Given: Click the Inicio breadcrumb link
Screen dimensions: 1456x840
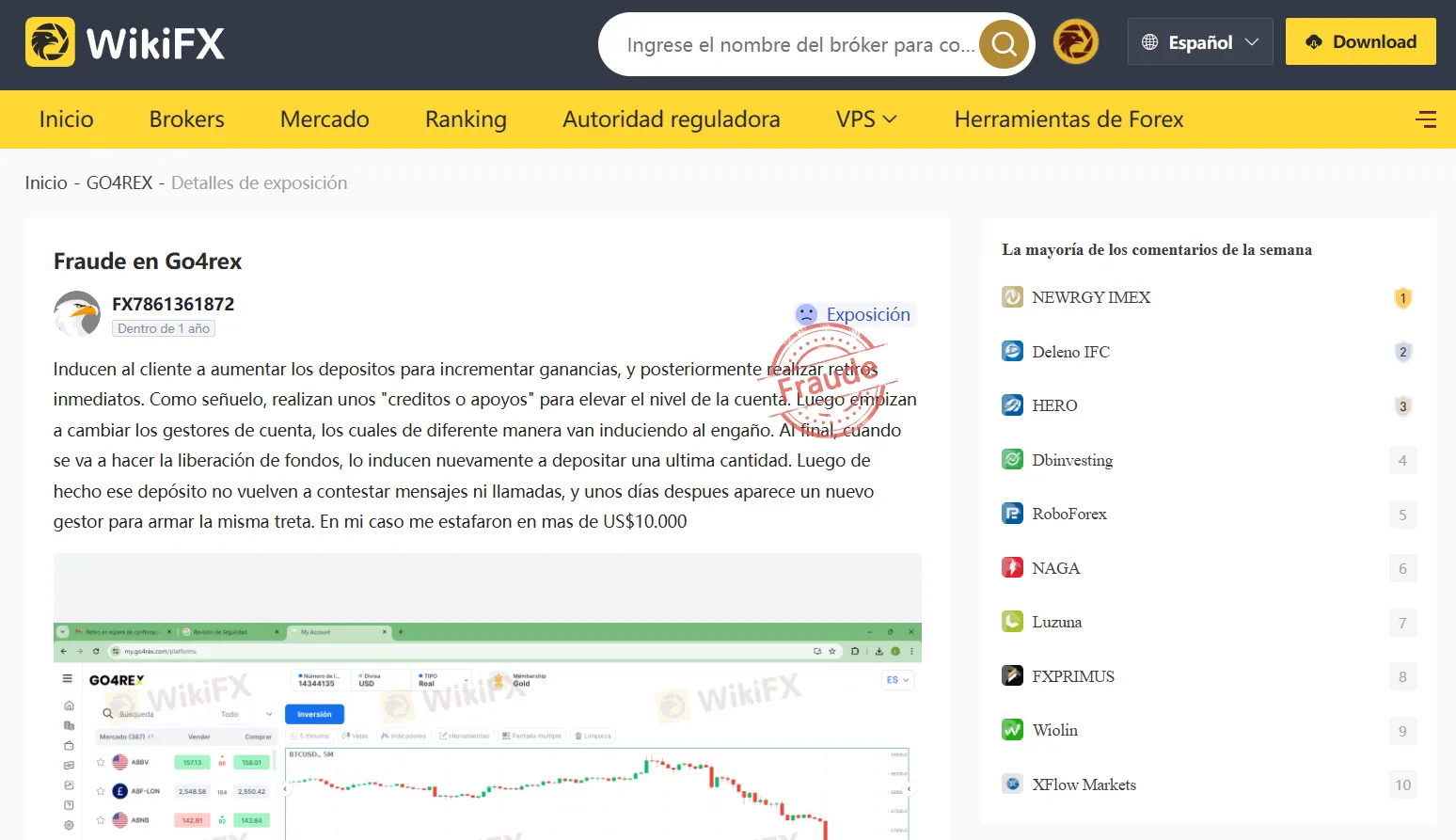Looking at the screenshot, I should [46, 182].
